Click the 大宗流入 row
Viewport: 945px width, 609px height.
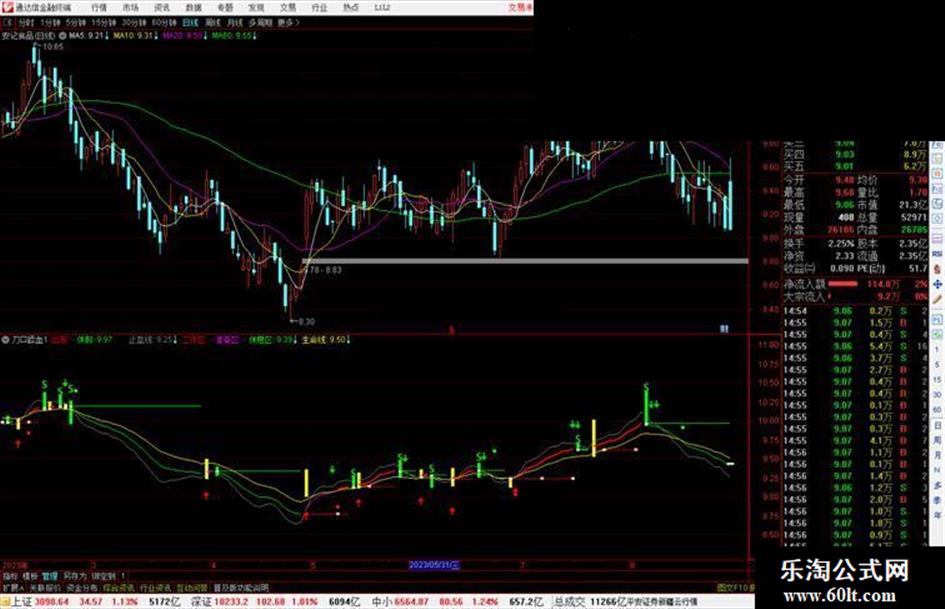click(856, 297)
